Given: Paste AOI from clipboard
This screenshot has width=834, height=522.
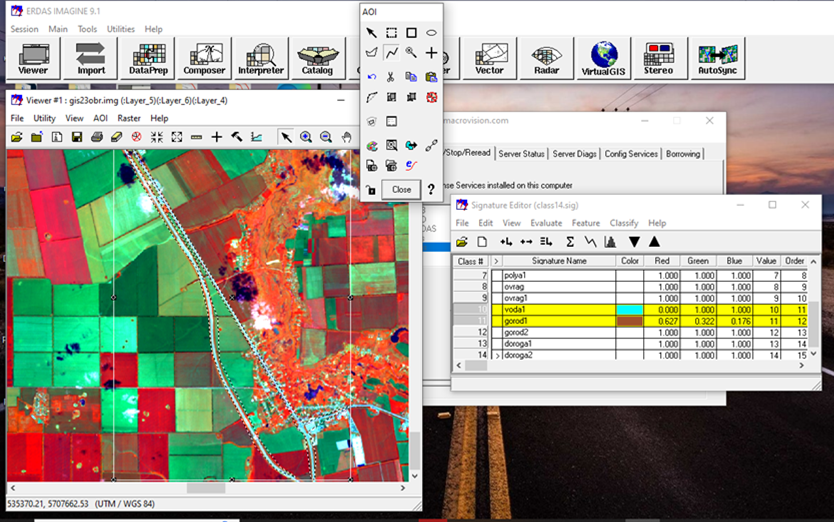Looking at the screenshot, I should point(431,77).
